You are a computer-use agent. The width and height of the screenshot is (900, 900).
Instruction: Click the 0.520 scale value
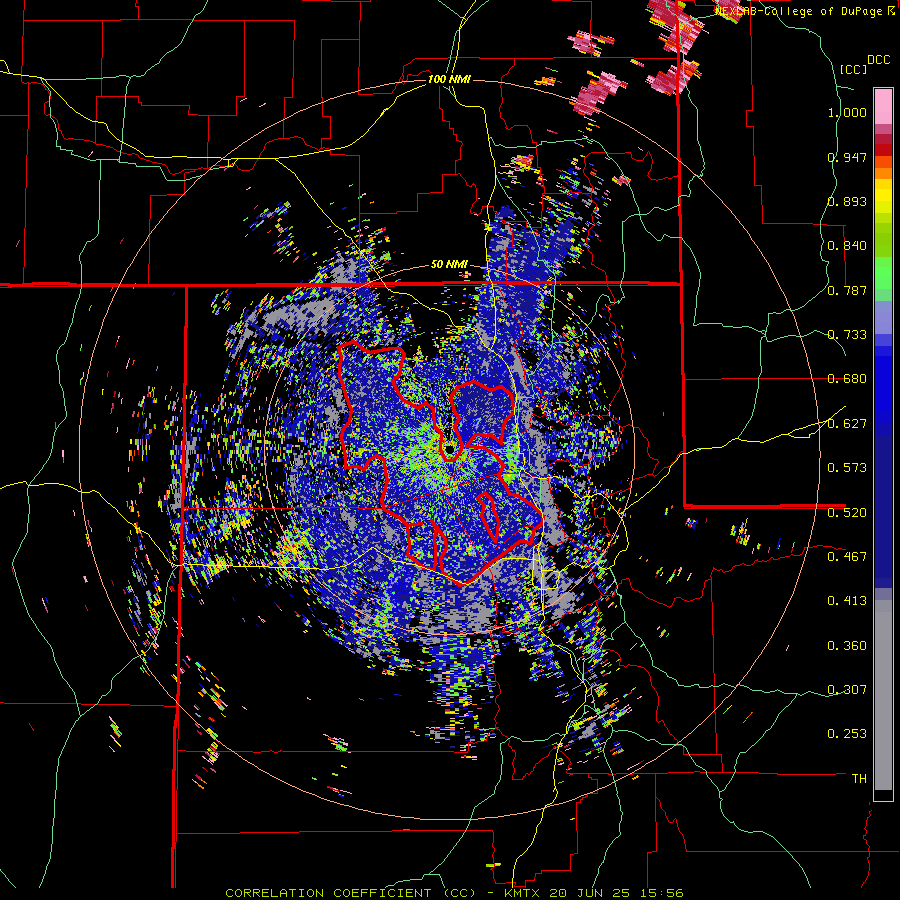[x=847, y=512]
